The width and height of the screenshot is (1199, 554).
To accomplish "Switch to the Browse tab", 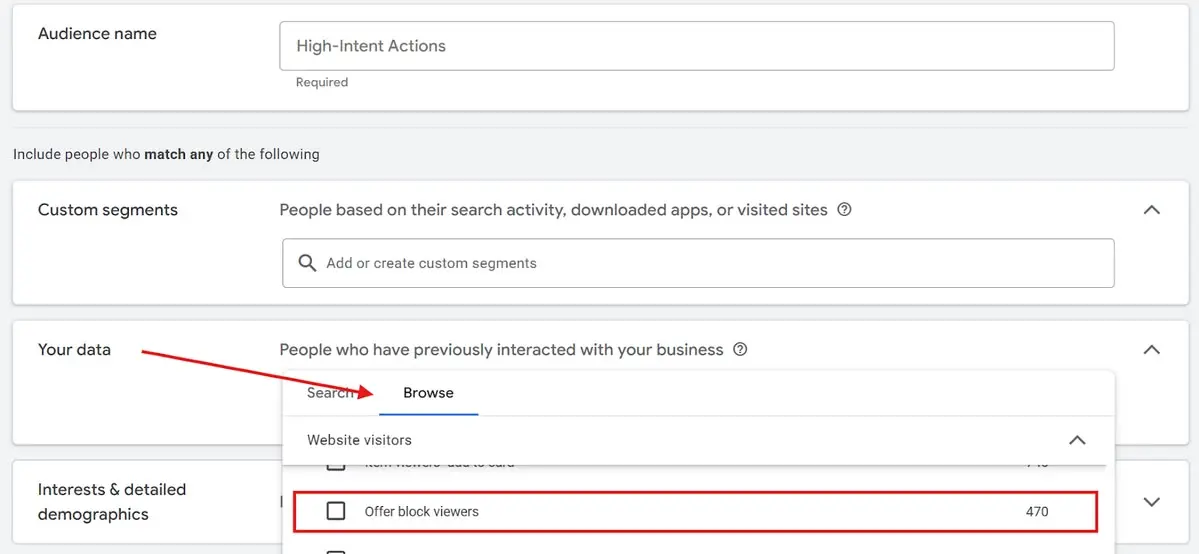I will [428, 393].
